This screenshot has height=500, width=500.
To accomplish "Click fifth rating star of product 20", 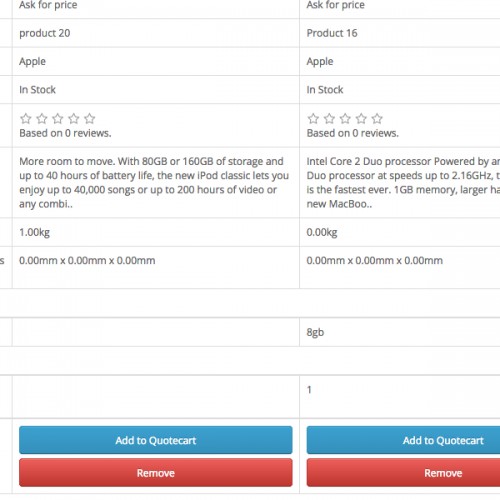I will pyautogui.click(x=90, y=119).
